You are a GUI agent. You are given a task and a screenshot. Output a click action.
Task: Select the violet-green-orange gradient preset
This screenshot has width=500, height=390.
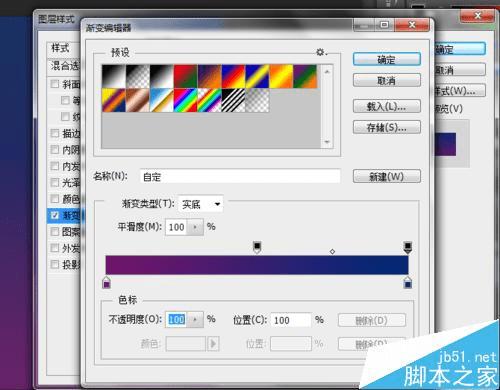coord(305,77)
